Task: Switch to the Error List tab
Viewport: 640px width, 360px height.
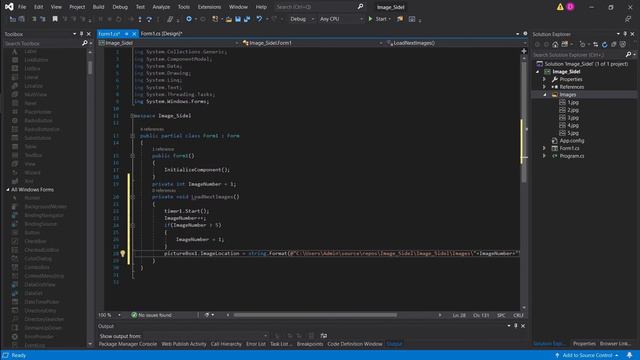Action: tap(256, 344)
